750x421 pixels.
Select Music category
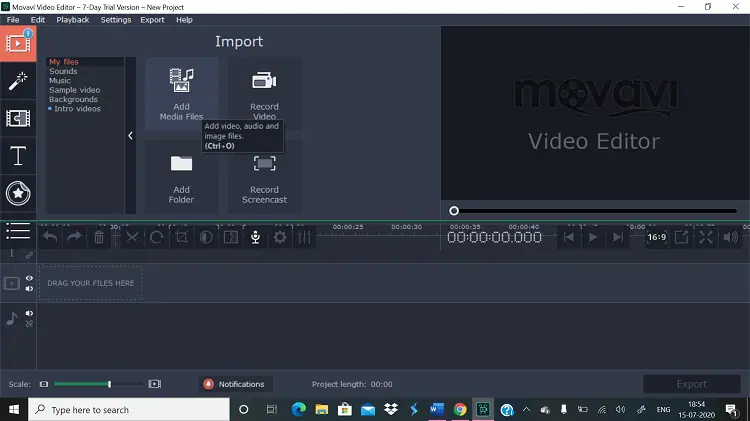coord(60,80)
